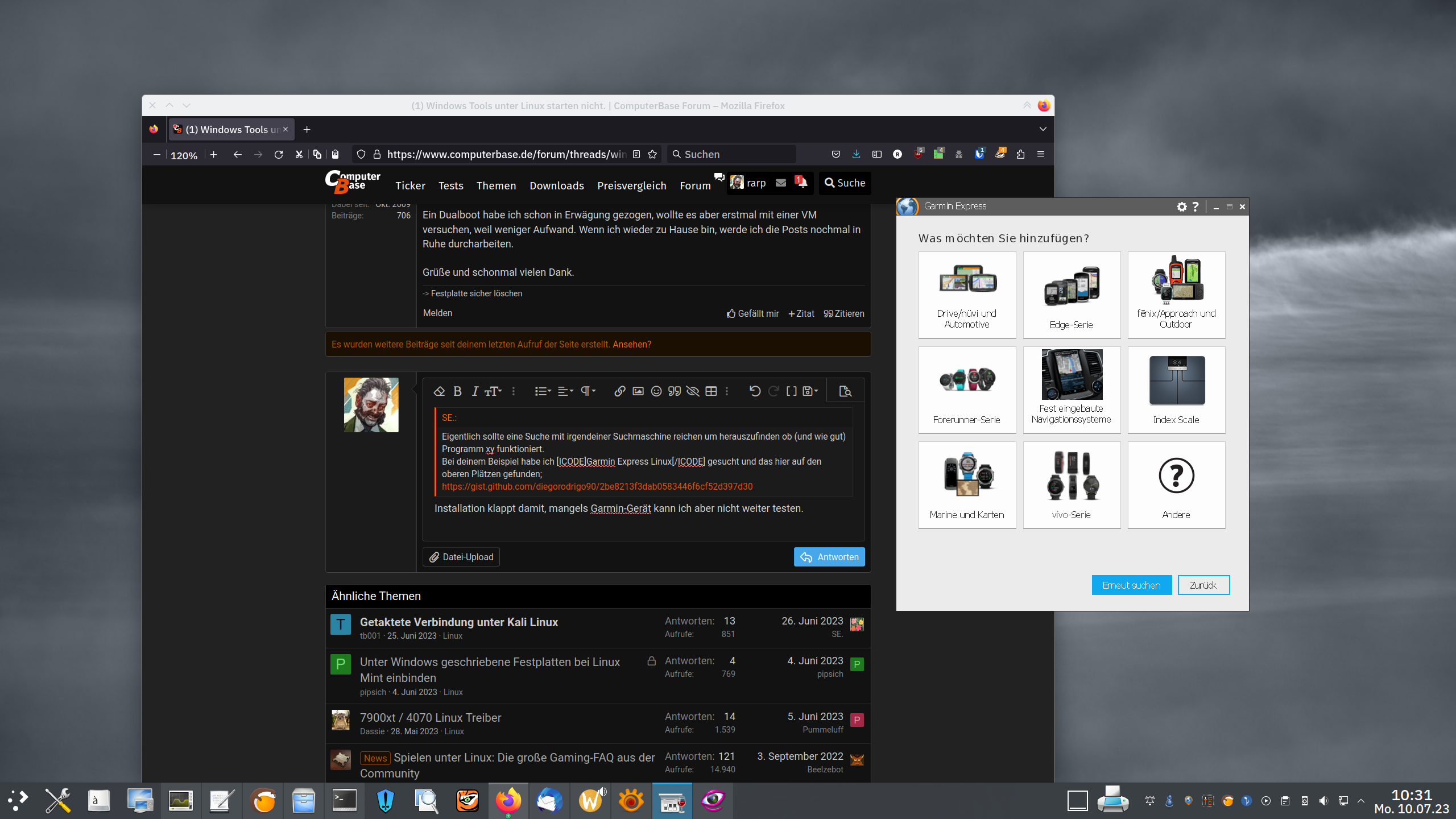The height and width of the screenshot is (819, 1456).
Task: Expand the font size dropdown
Action: [493, 391]
